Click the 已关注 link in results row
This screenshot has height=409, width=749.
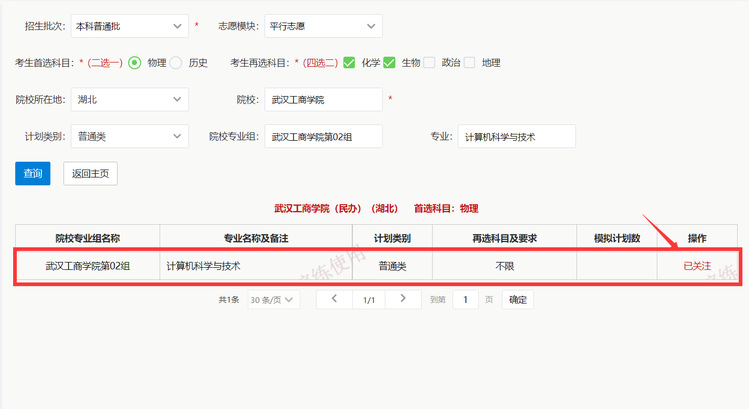(697, 266)
